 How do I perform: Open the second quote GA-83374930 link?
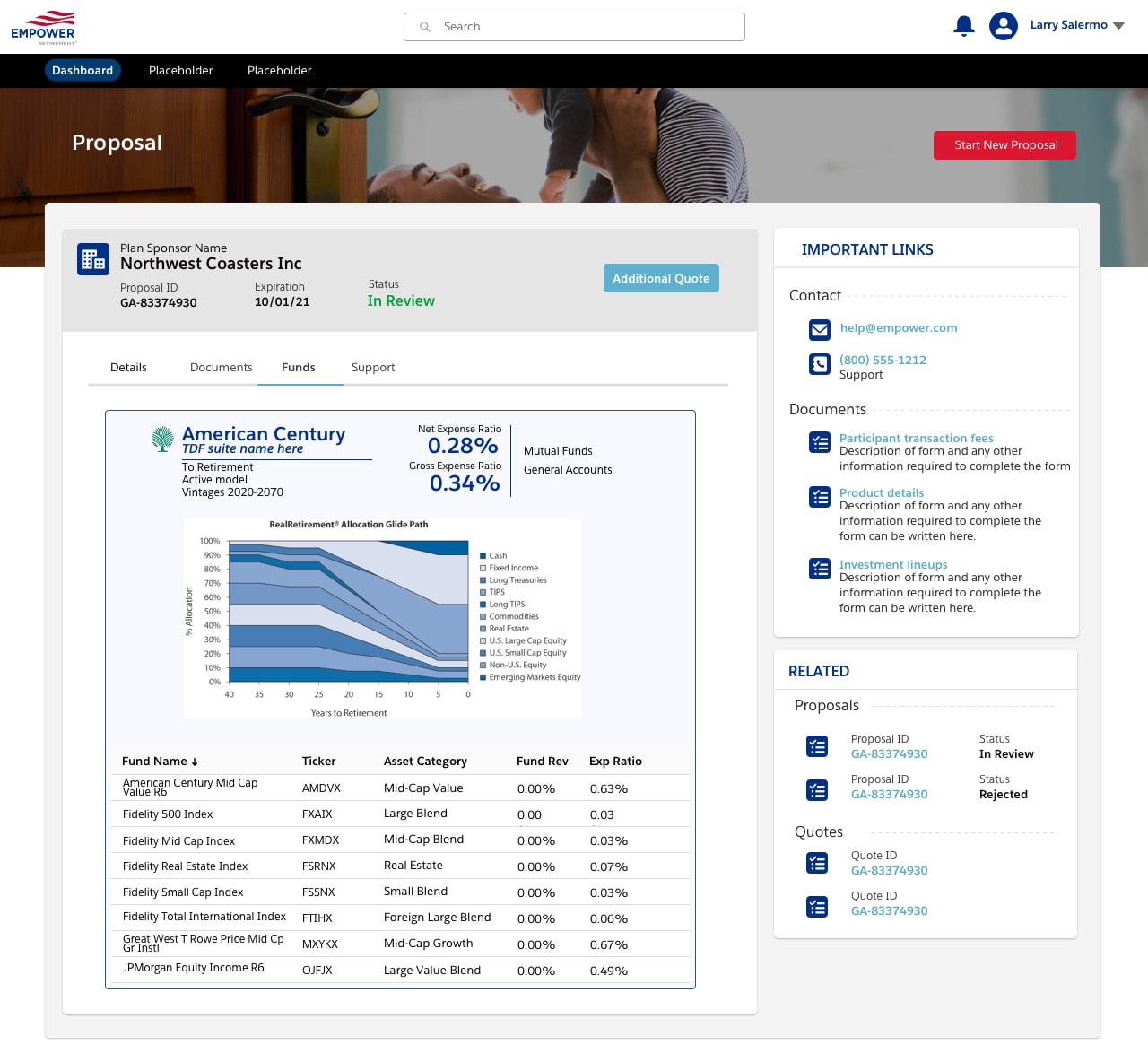[890, 910]
